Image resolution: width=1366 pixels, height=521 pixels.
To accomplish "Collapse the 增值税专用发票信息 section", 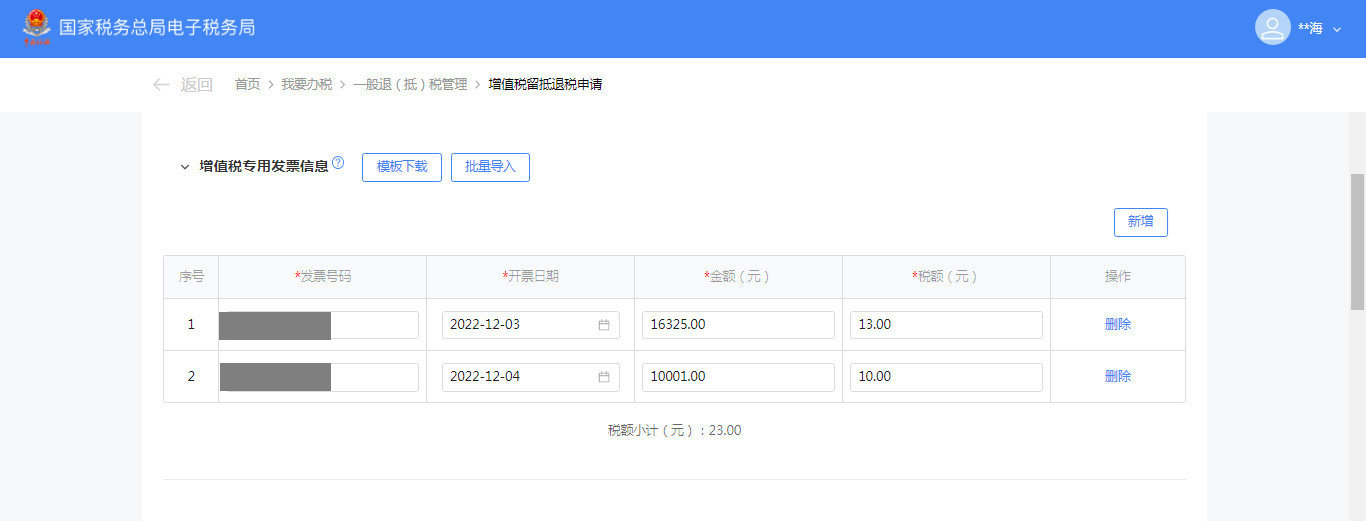I will click(x=184, y=167).
